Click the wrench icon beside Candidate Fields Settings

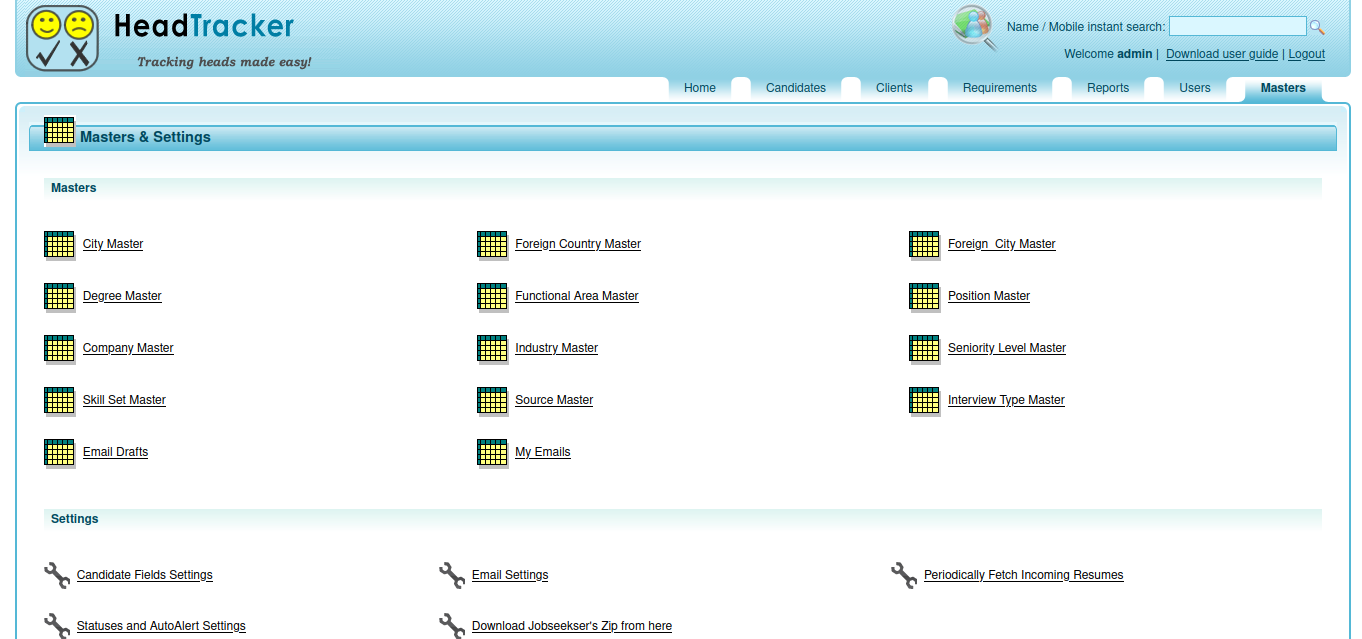tap(58, 575)
